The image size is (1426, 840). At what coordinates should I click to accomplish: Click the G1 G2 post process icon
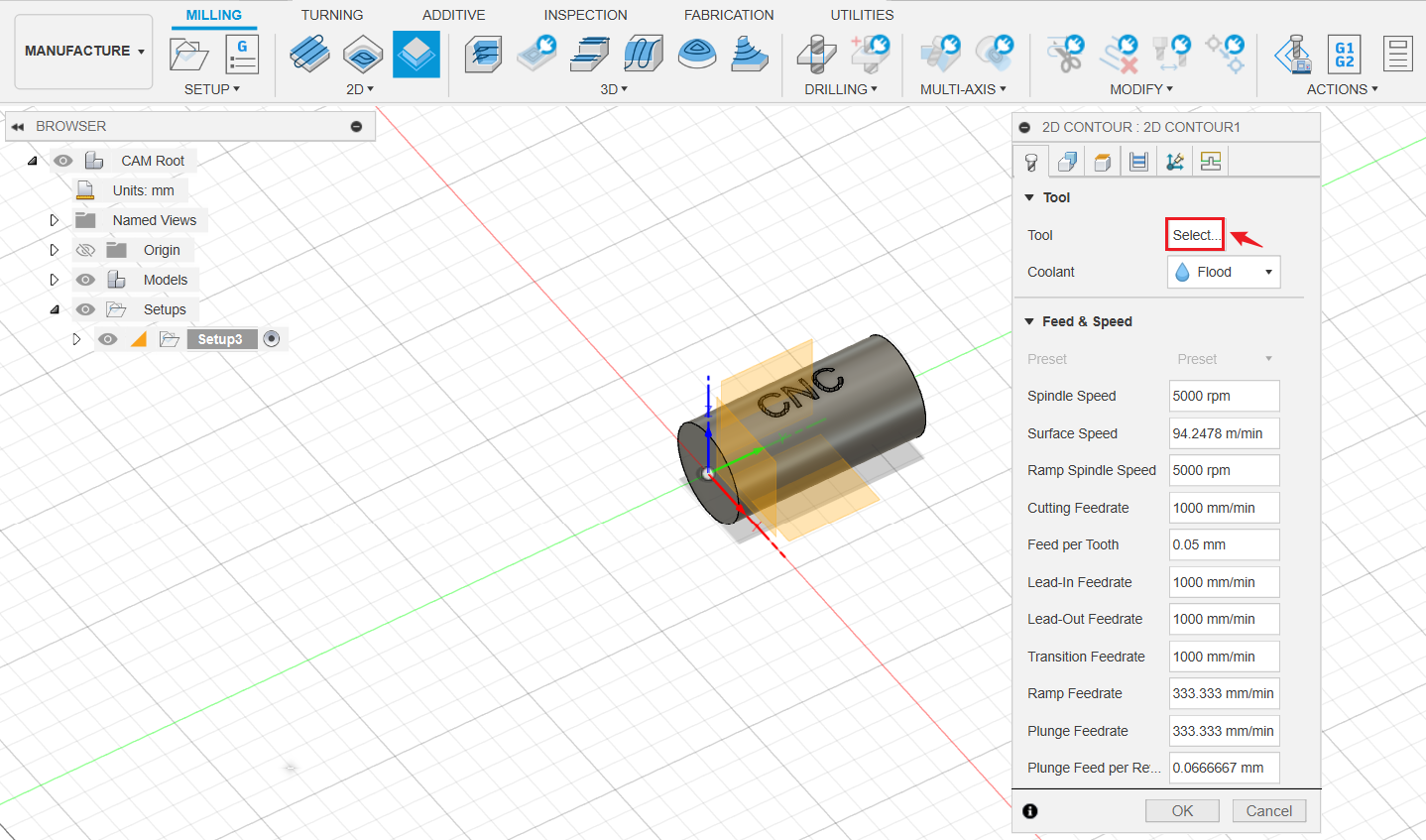click(x=1344, y=55)
